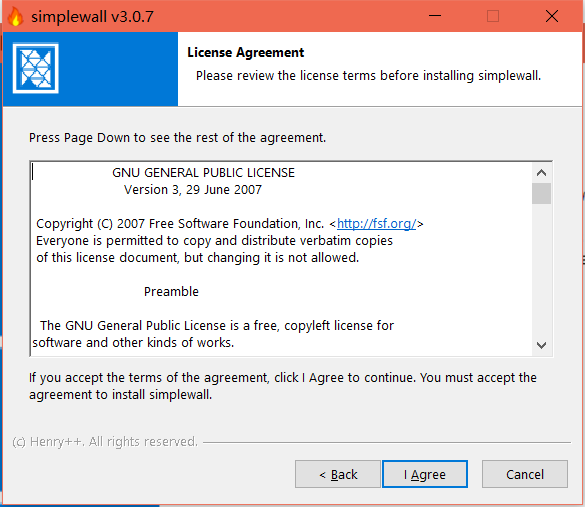Viewport: 585px width, 507px height.
Task: Click the 'simplewall v3.0.7' window title
Action: (92, 17)
